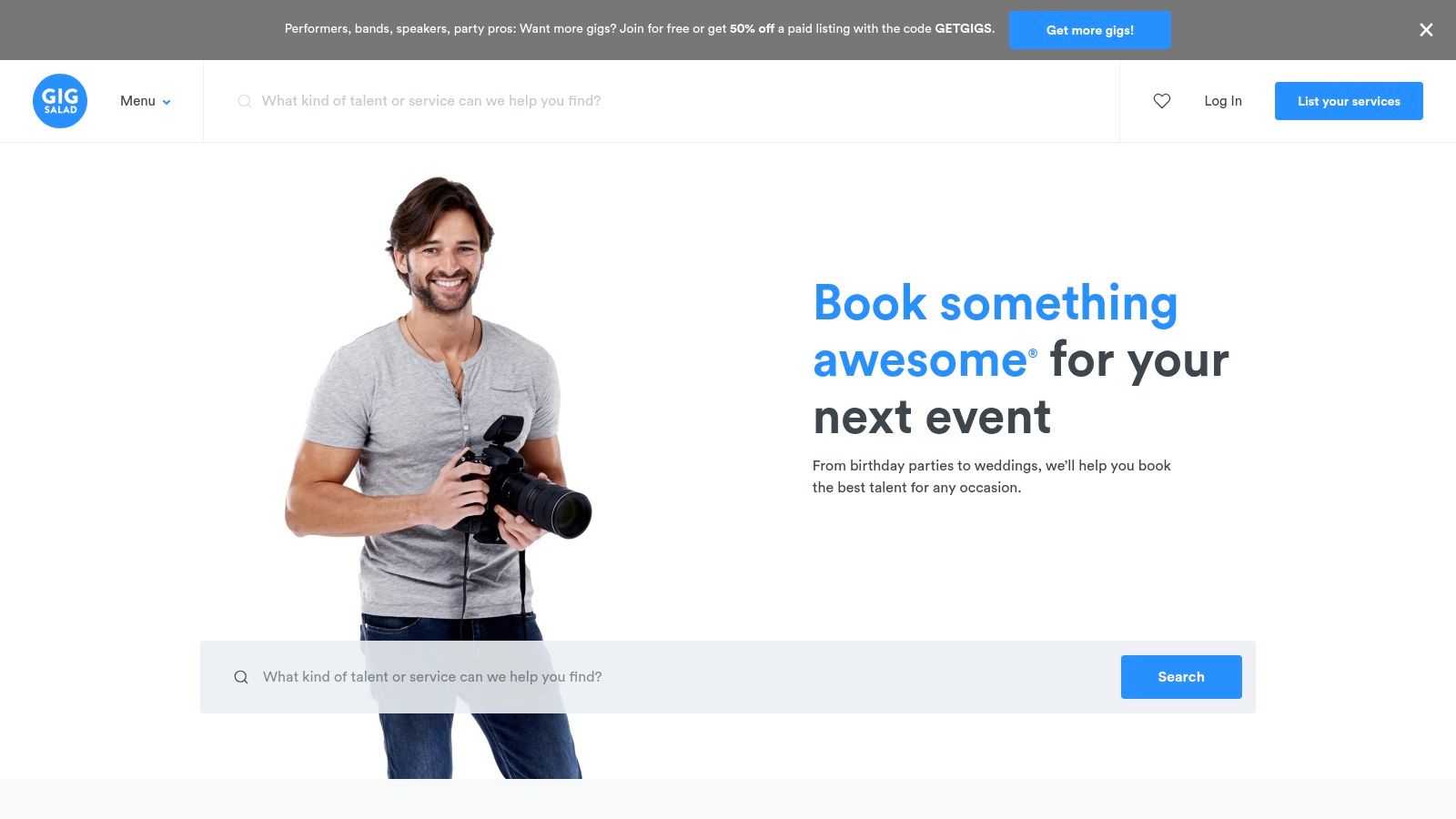Expand the Menu chevron arrow
This screenshot has height=819, width=1456.
pyautogui.click(x=167, y=102)
